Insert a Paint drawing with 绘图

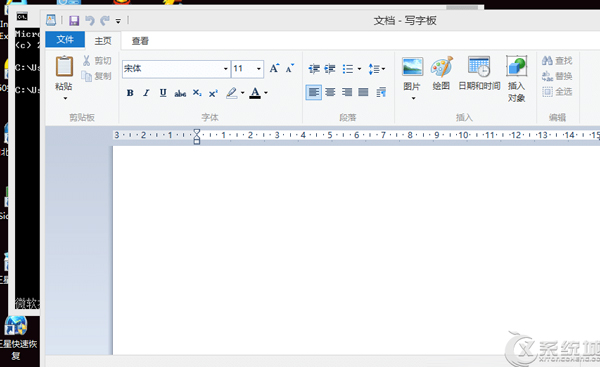coord(441,73)
